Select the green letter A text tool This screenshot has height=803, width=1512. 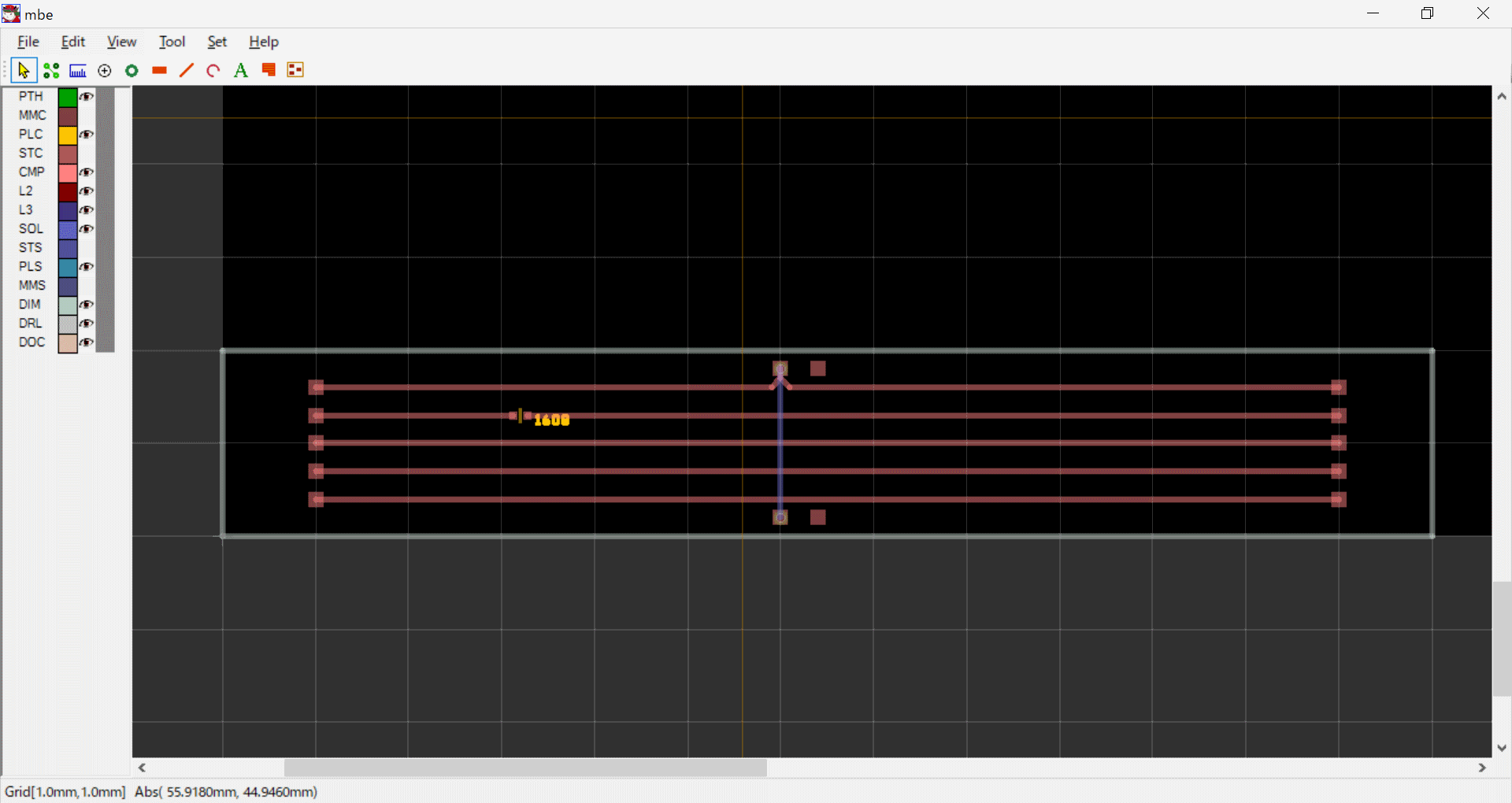[241, 71]
